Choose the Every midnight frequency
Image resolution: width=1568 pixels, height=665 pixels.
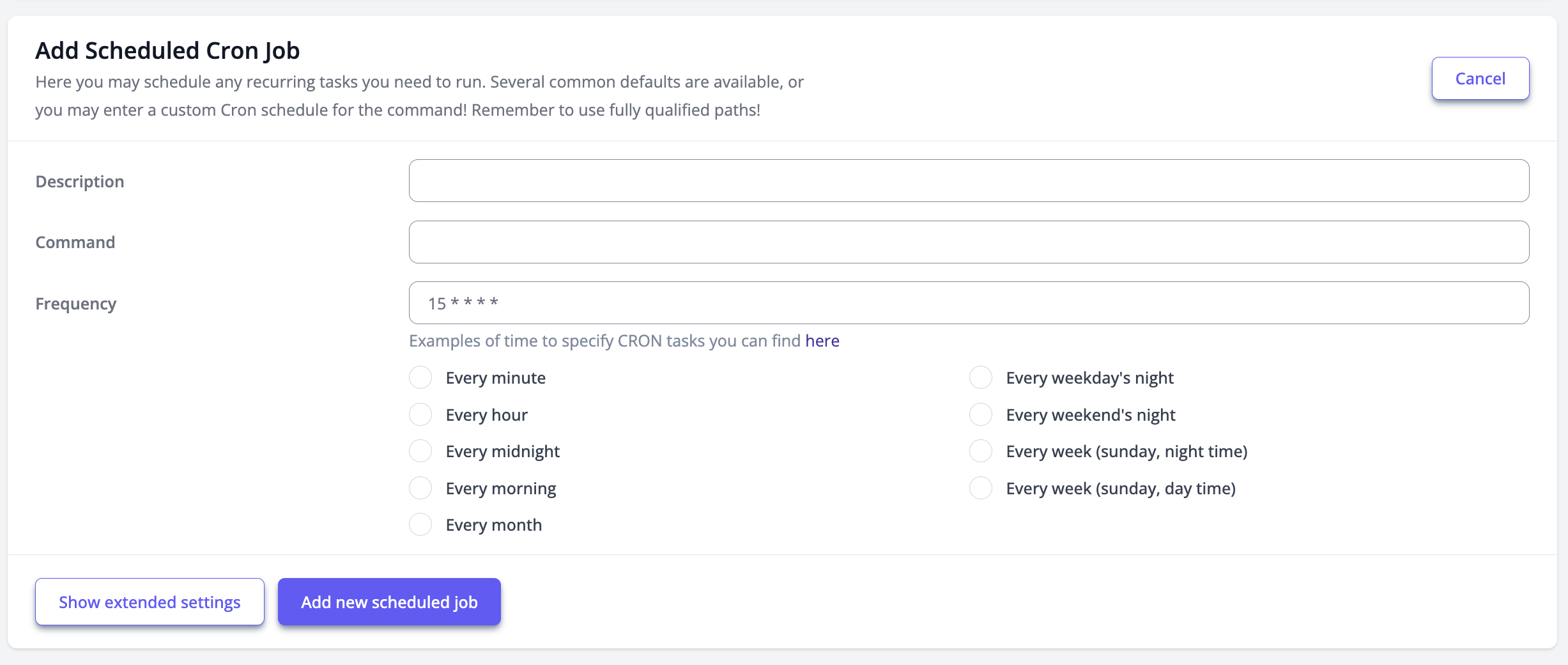420,451
